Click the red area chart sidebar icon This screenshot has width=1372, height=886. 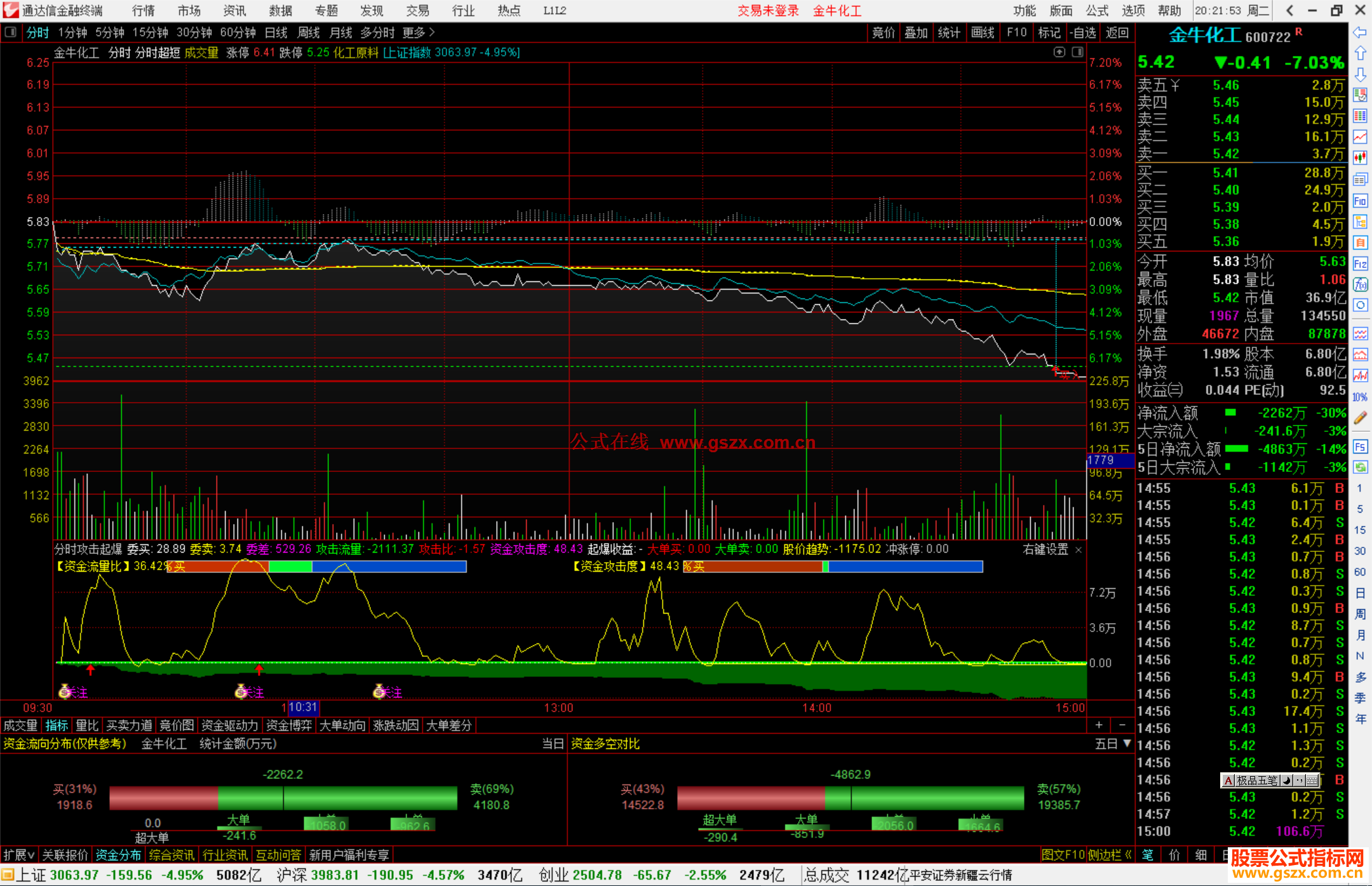coord(1360,354)
